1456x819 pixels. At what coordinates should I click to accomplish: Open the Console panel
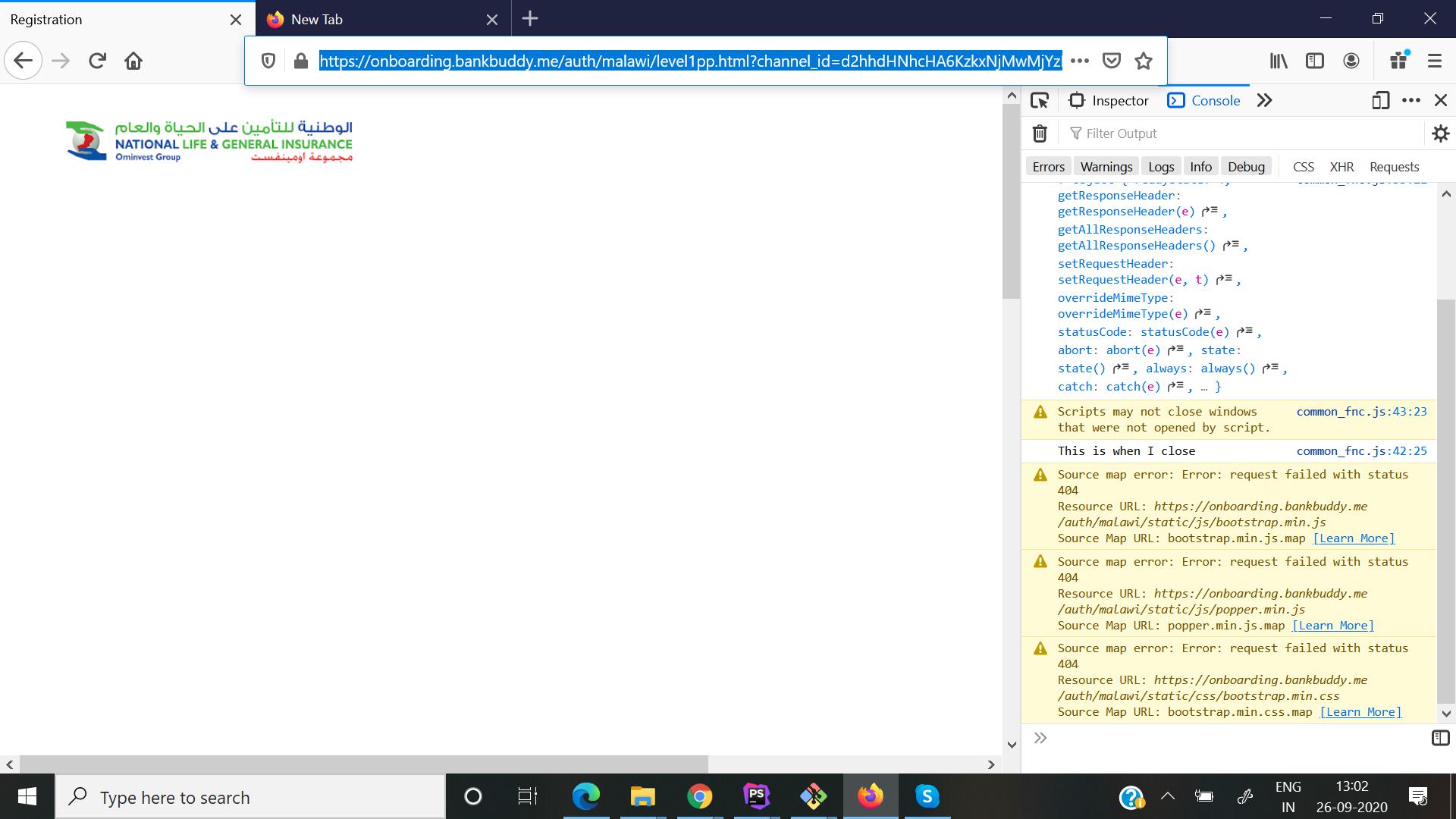click(x=1203, y=100)
